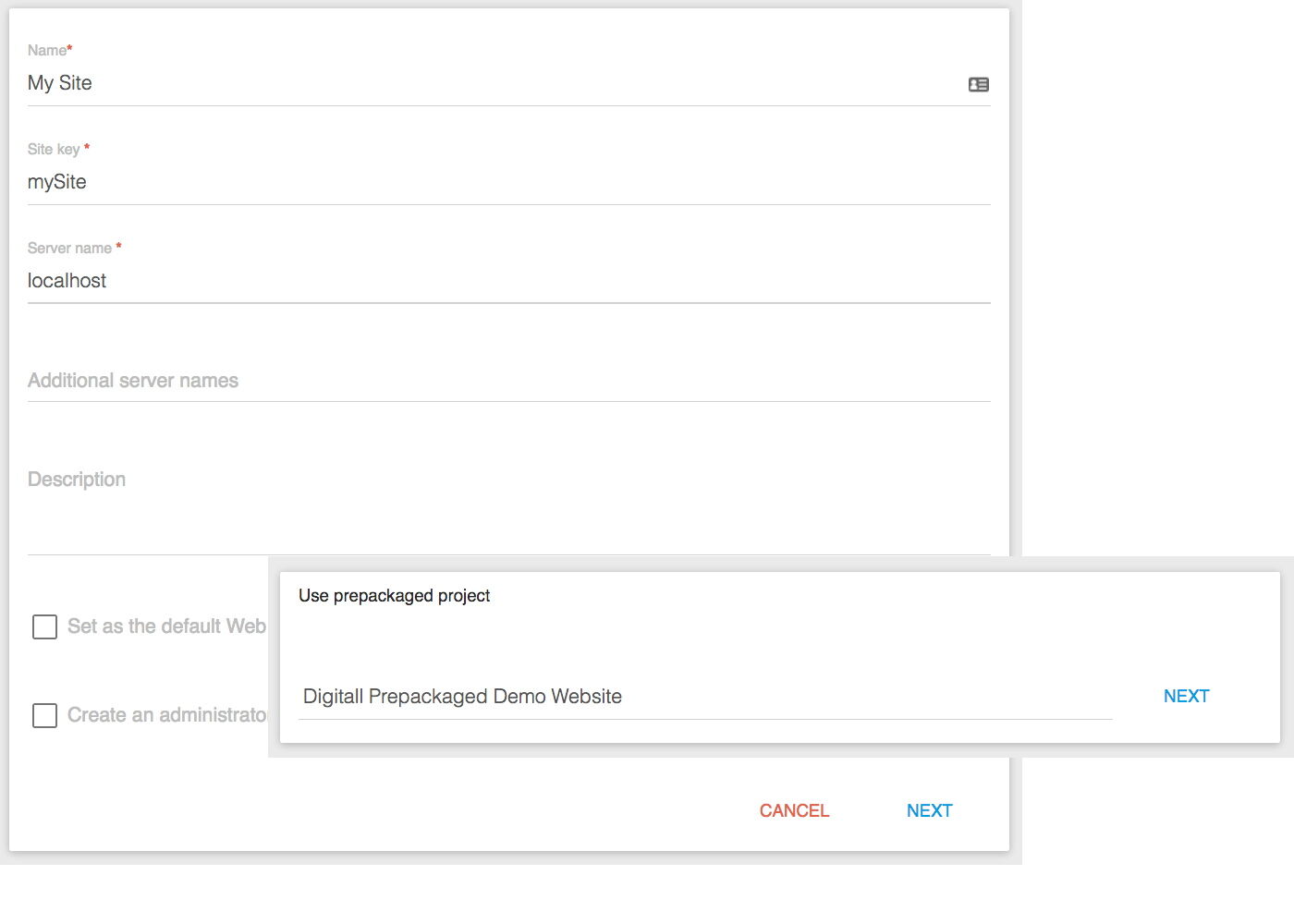Click the 'Name' field label

pyautogui.click(x=46, y=51)
